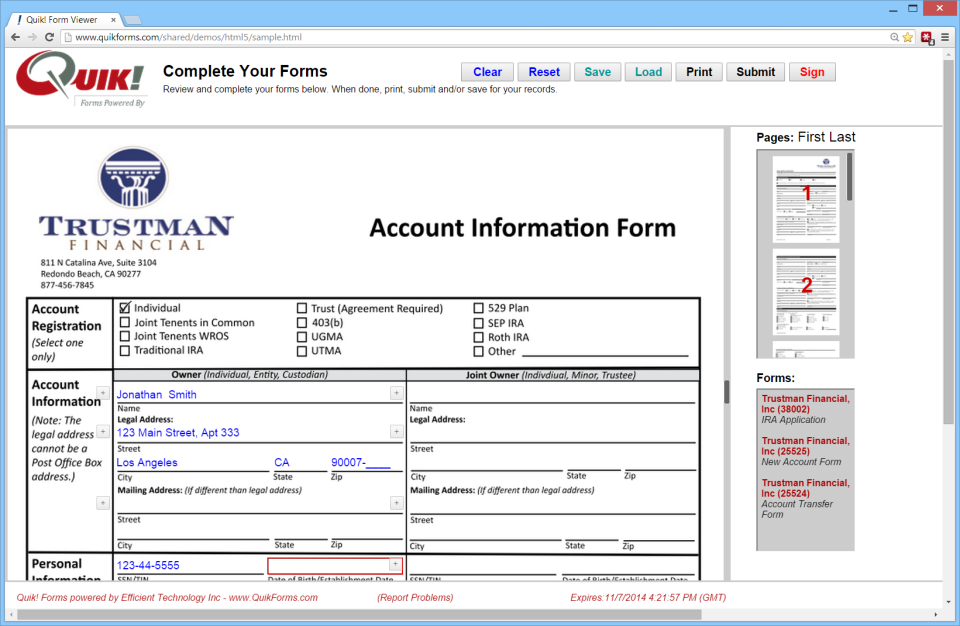Submit the completed forms
Viewport: 960px width, 626px height.
coord(756,72)
